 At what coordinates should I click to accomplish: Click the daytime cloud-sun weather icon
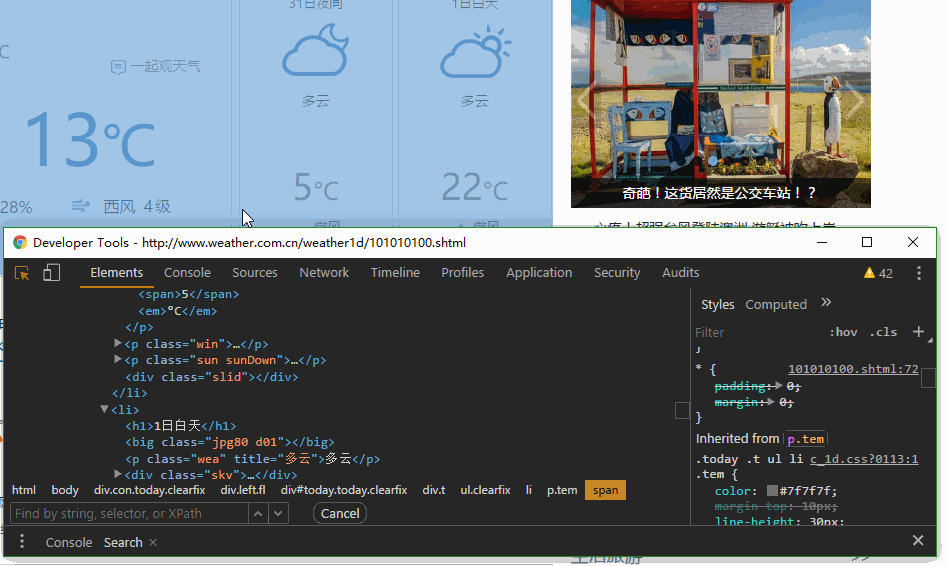[475, 53]
